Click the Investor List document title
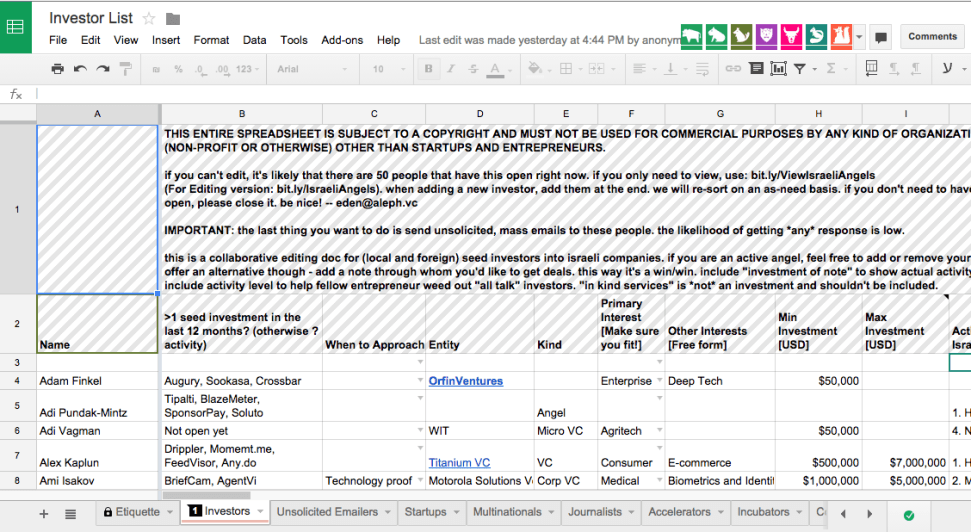 [91, 18]
